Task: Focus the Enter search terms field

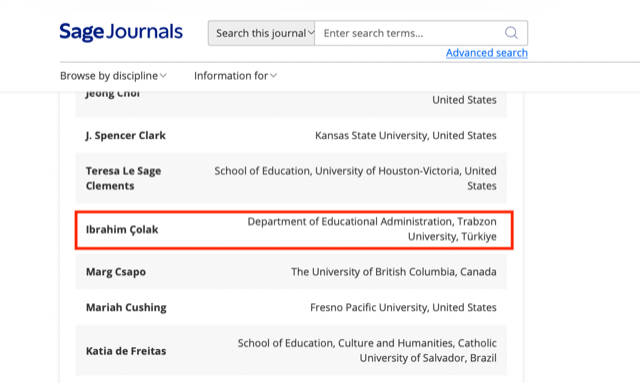Action: pyautogui.click(x=408, y=33)
